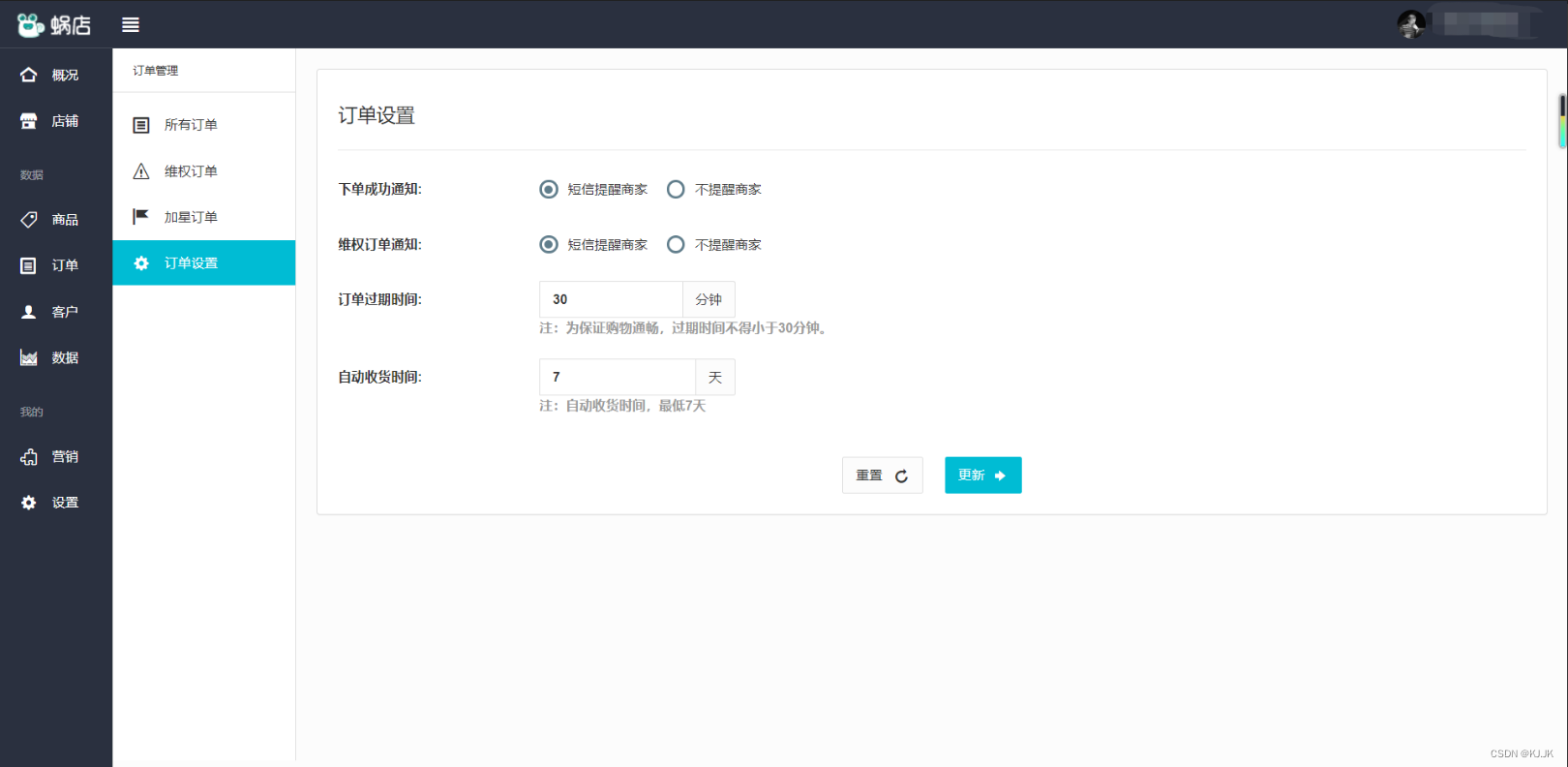Open the user avatar in header

(x=1411, y=24)
